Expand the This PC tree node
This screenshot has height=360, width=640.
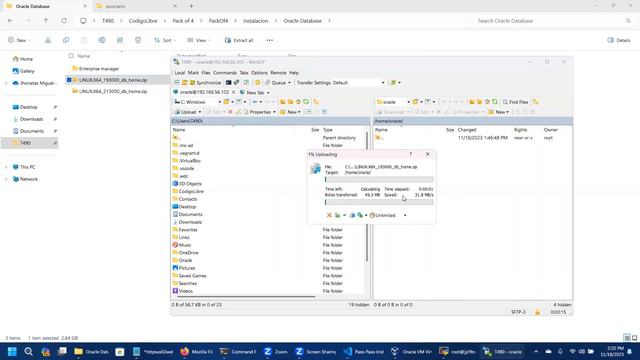tap(6, 167)
